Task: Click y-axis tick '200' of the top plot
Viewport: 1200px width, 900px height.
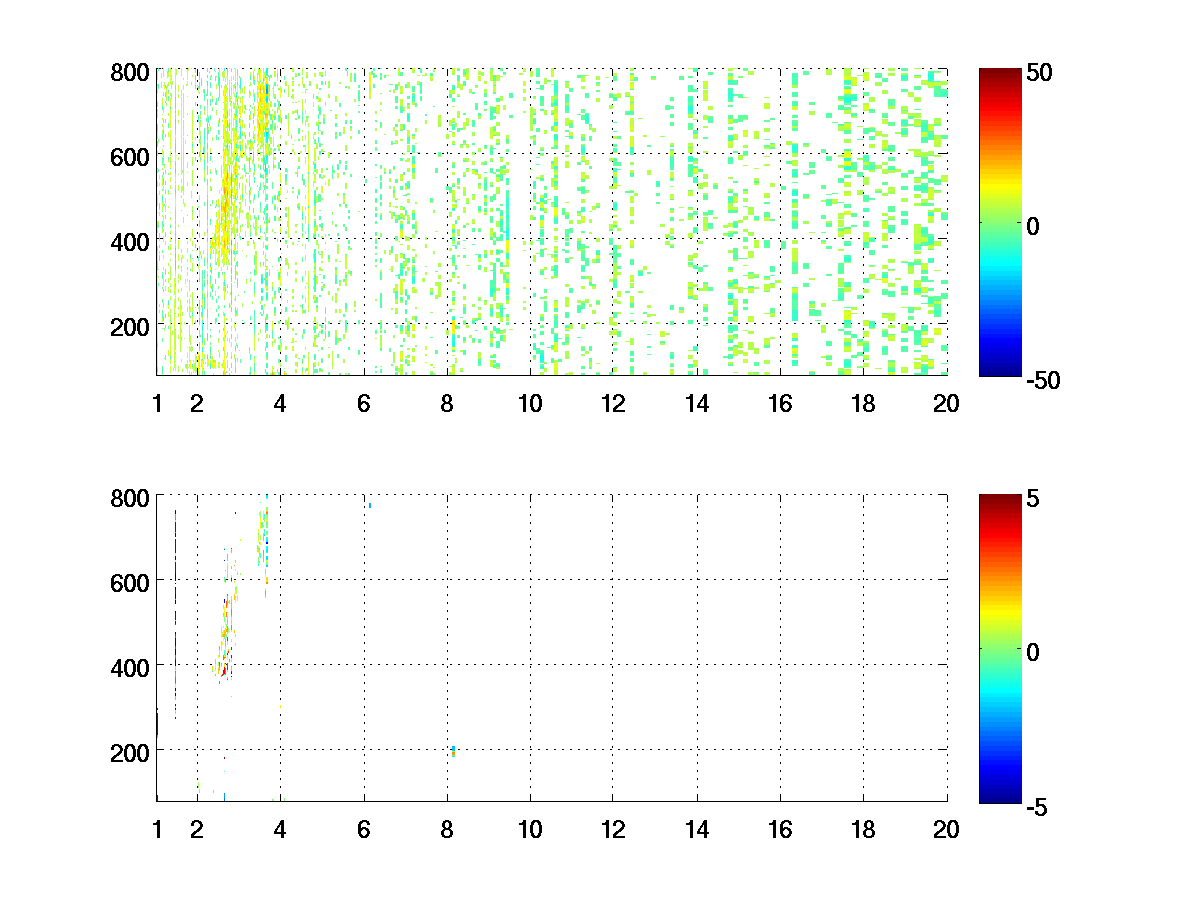Action: point(130,326)
